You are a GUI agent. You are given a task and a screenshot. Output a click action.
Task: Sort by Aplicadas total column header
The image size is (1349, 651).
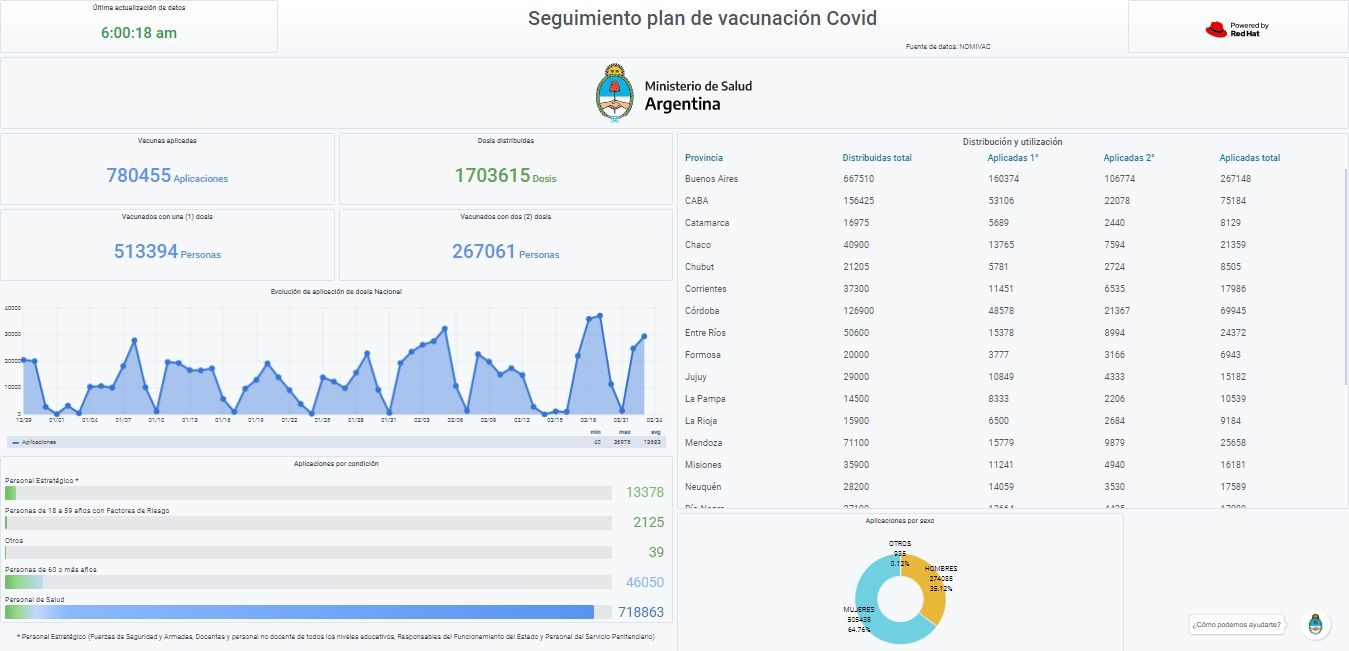1249,158
